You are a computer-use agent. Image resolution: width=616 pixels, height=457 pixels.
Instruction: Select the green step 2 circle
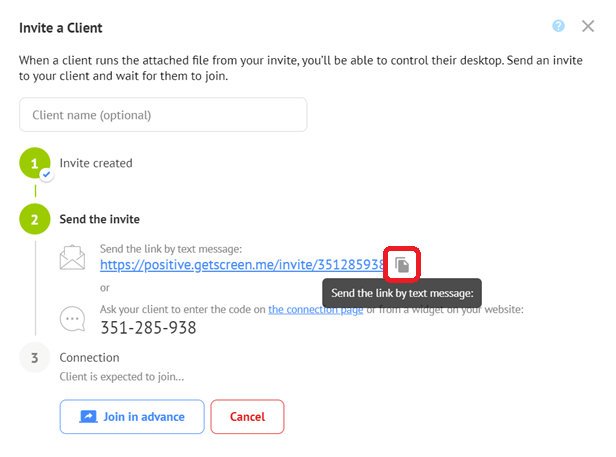(35, 219)
